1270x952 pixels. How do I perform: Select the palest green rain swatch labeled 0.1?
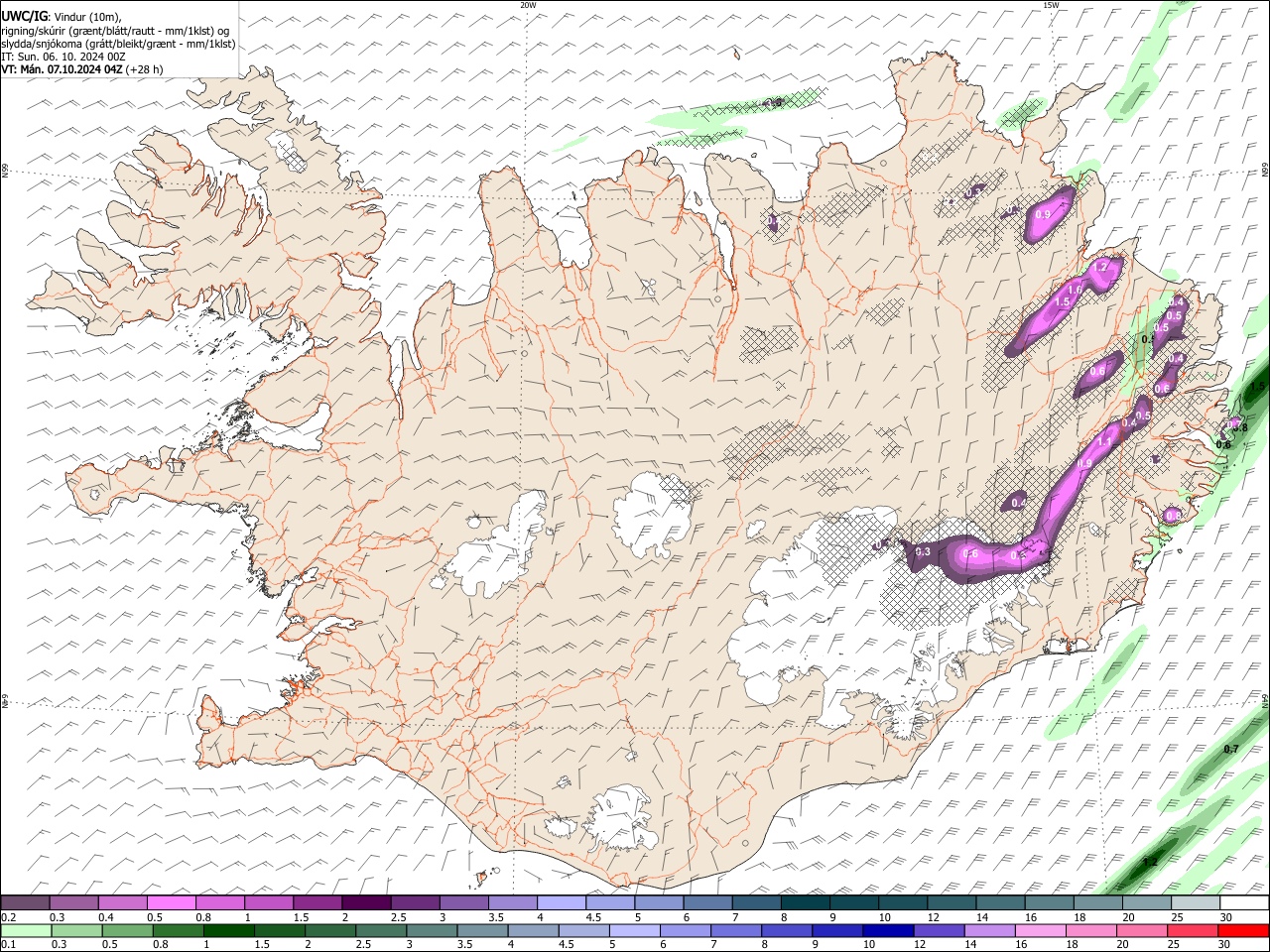(x=26, y=930)
